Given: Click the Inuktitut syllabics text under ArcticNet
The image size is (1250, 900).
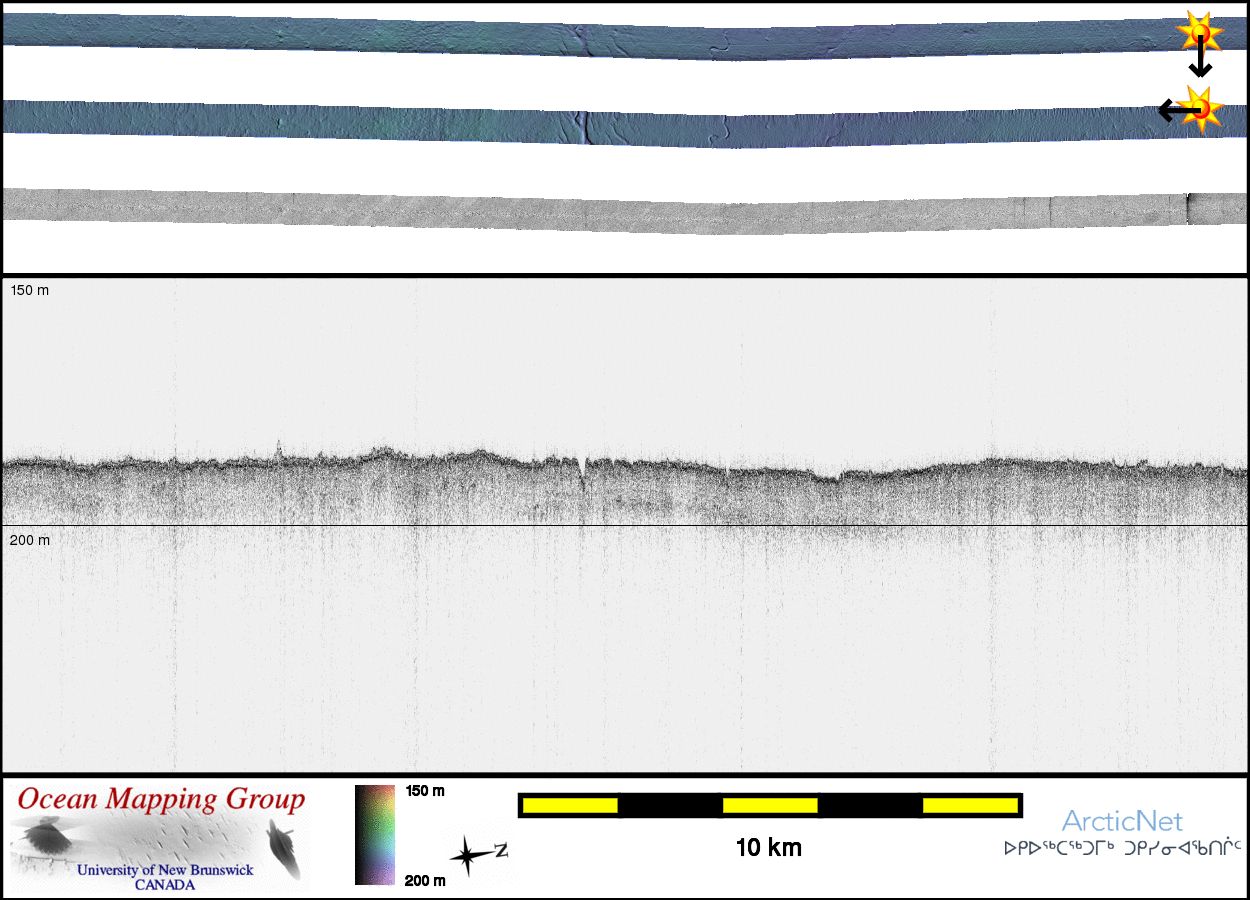Looking at the screenshot, I should pyautogui.click(x=1122, y=848).
